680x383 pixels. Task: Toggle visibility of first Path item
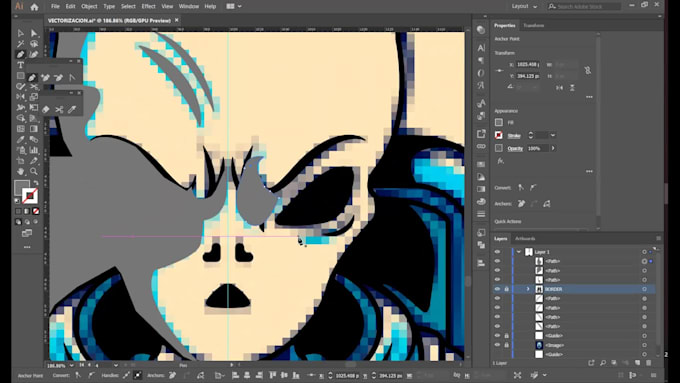coord(497,261)
